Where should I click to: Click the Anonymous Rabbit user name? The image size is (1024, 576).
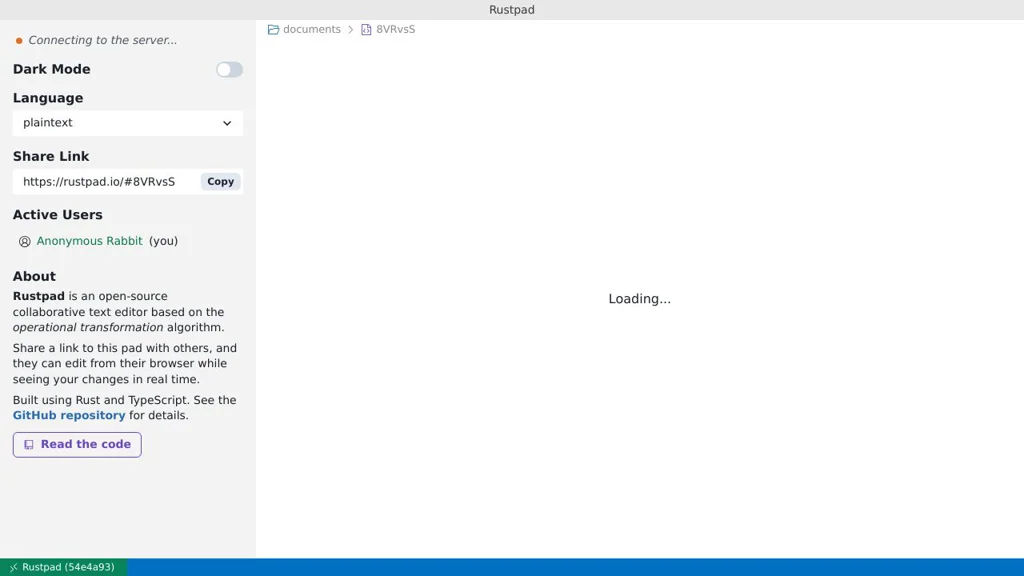(89, 241)
